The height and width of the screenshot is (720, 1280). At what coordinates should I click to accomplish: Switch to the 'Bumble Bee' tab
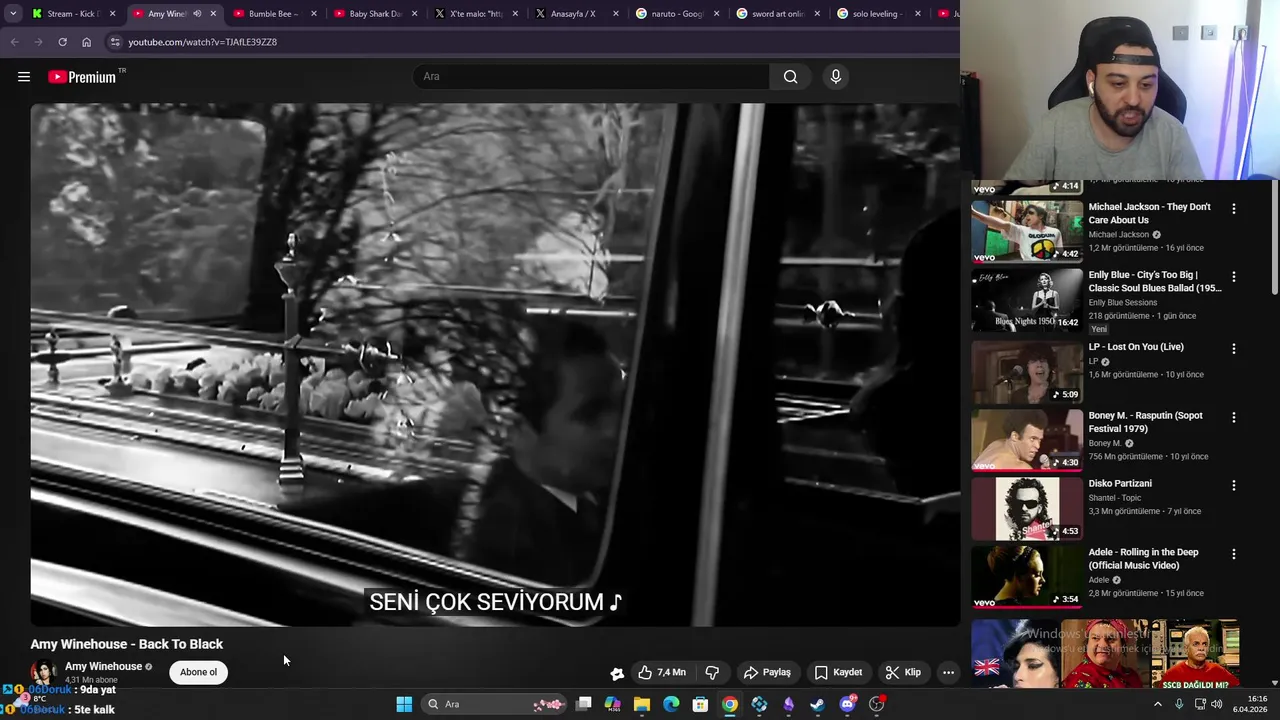point(272,14)
